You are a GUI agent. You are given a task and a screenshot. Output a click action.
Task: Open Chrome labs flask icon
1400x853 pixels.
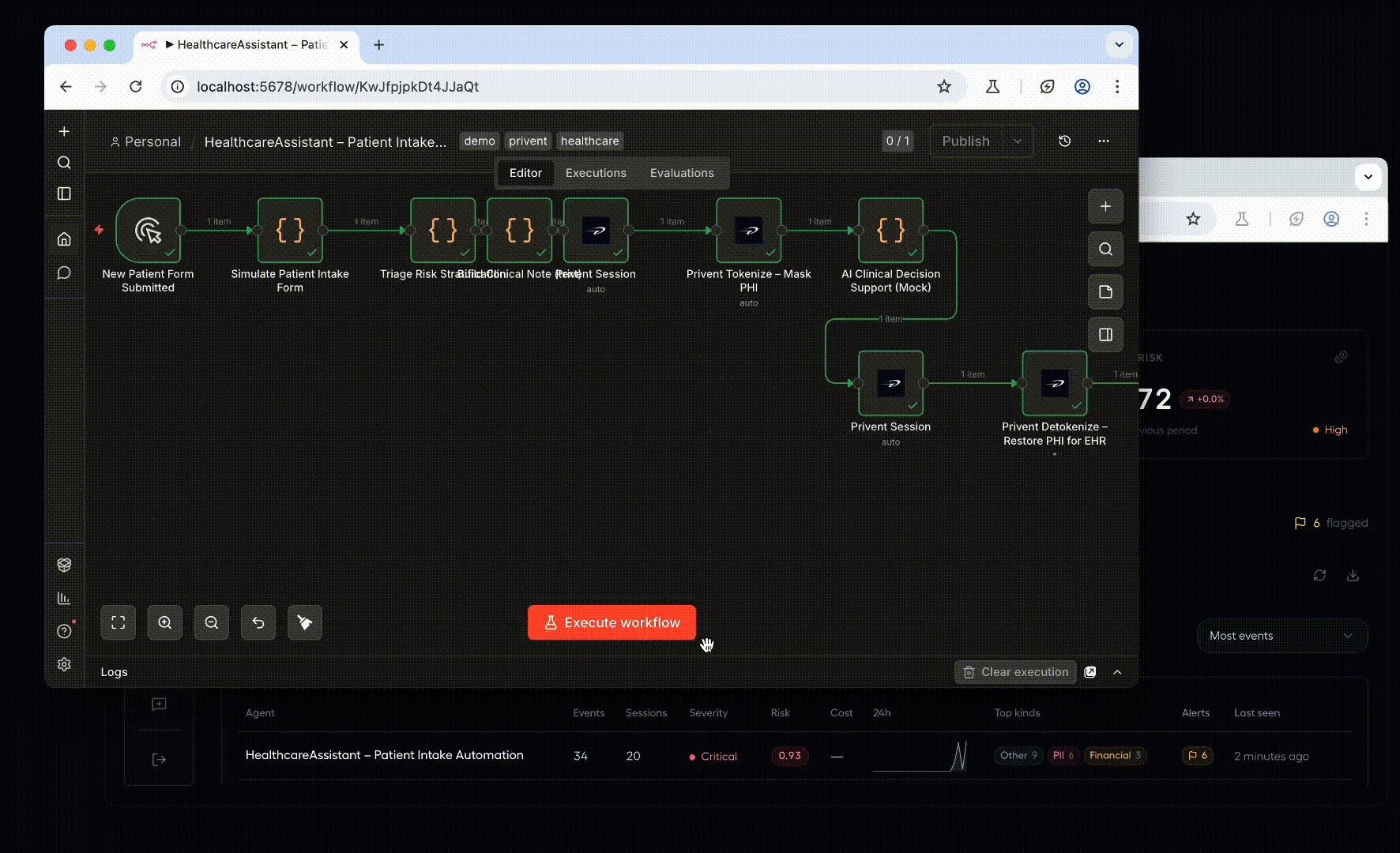point(993,87)
